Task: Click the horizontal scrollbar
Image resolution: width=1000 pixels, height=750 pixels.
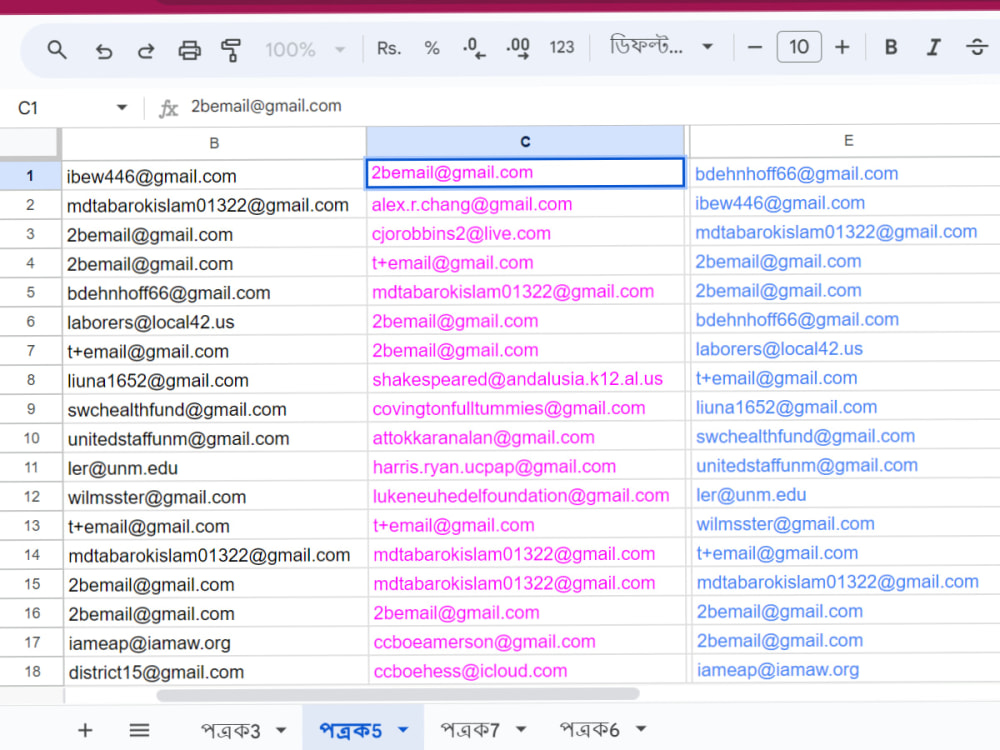Action: [x=398, y=695]
